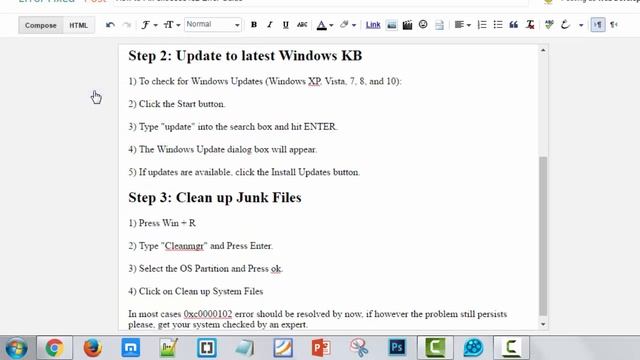640x360 pixels.
Task: Click the line '1) Press Win + R'
Action: pos(162,223)
